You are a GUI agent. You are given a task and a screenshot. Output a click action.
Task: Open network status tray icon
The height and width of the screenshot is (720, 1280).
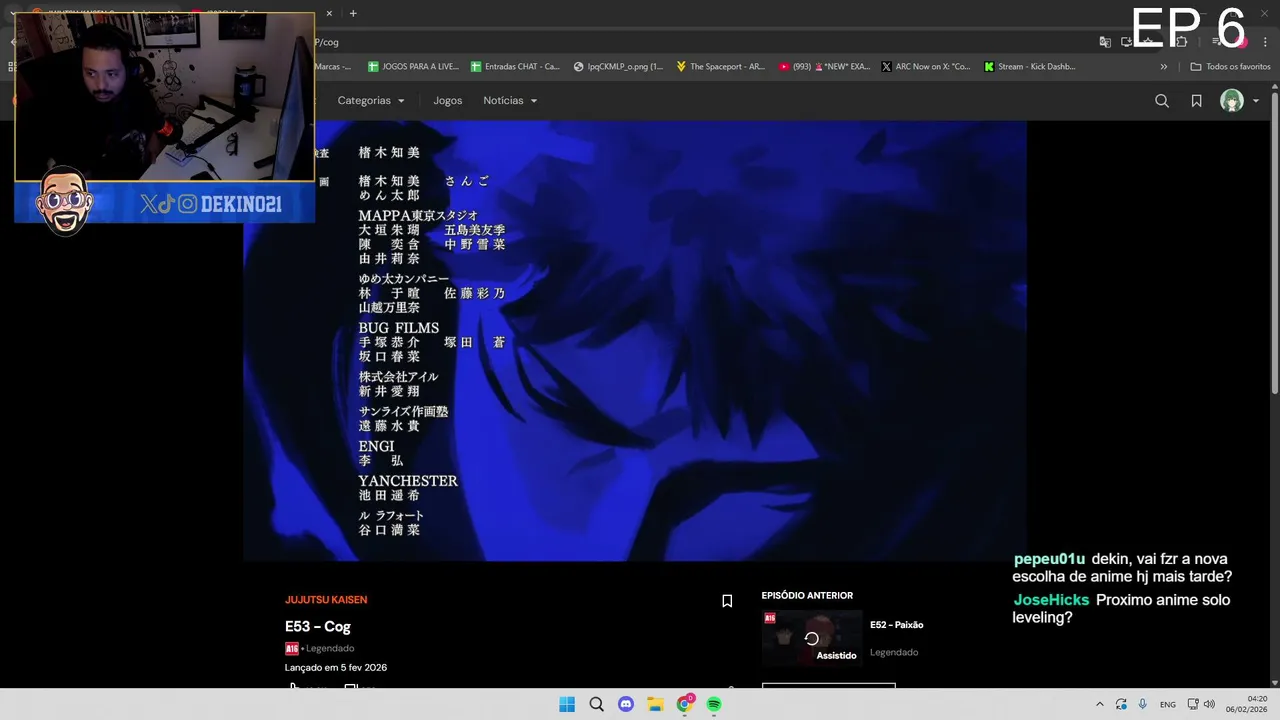(1193, 704)
